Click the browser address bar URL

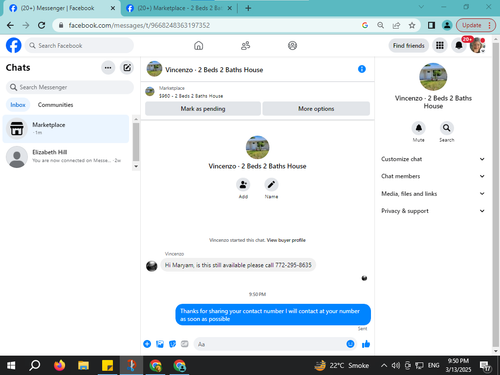pyautogui.click(x=139, y=25)
